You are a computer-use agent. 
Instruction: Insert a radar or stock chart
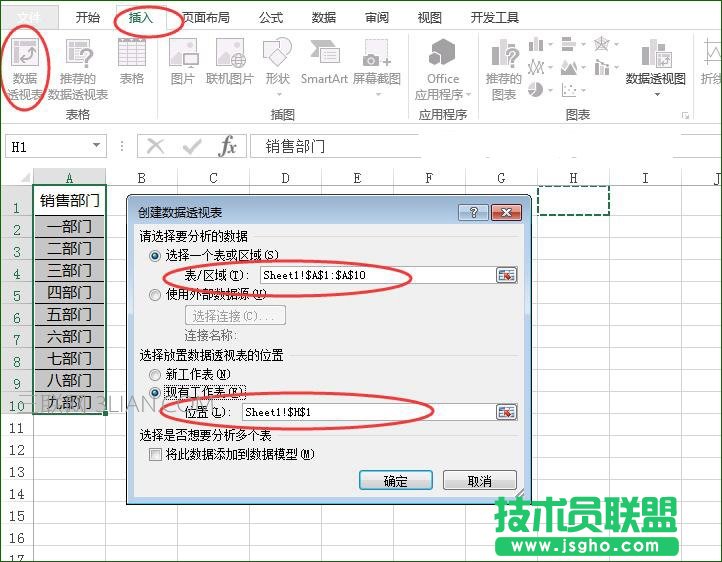[x=606, y=45]
